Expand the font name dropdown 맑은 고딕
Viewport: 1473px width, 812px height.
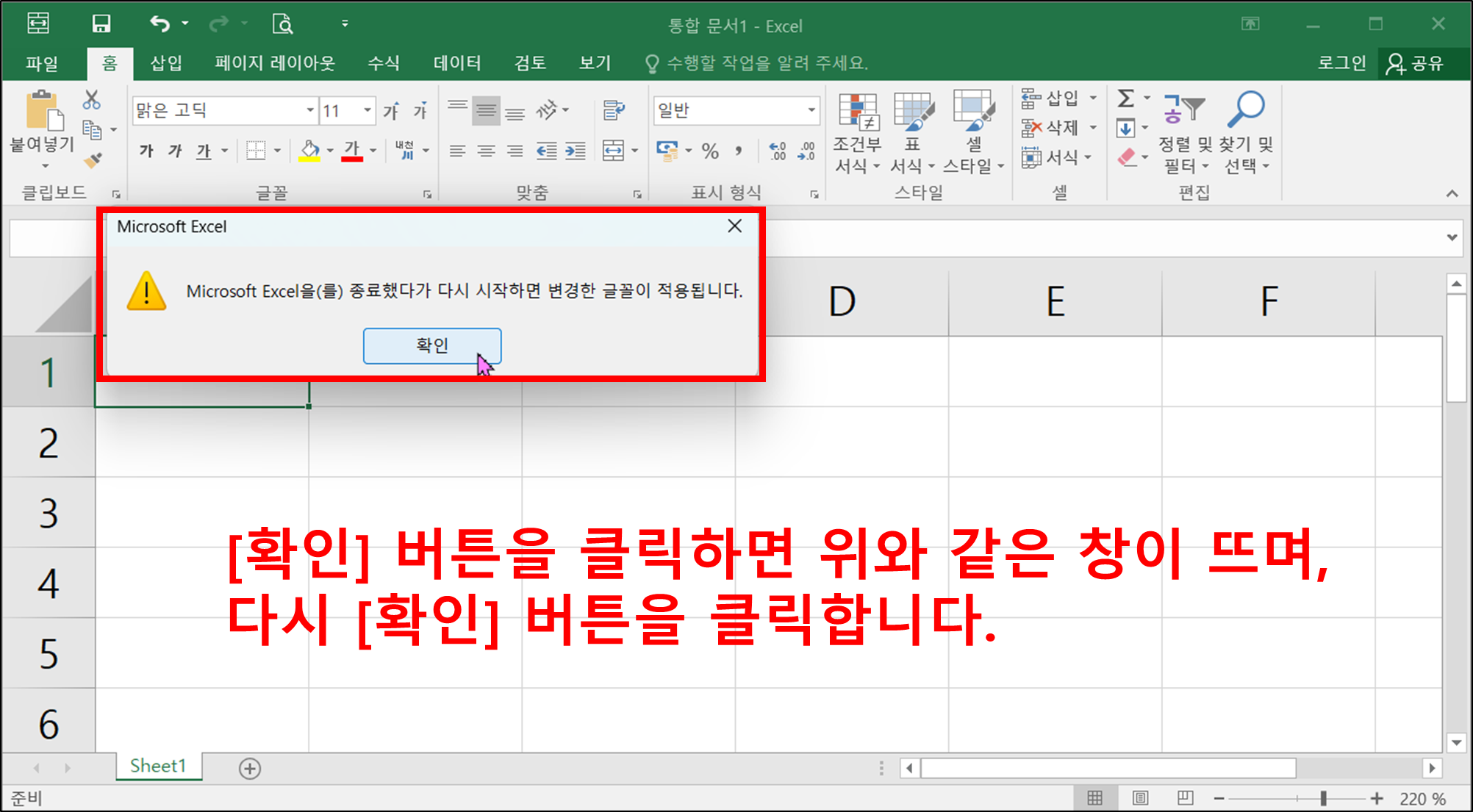(310, 110)
